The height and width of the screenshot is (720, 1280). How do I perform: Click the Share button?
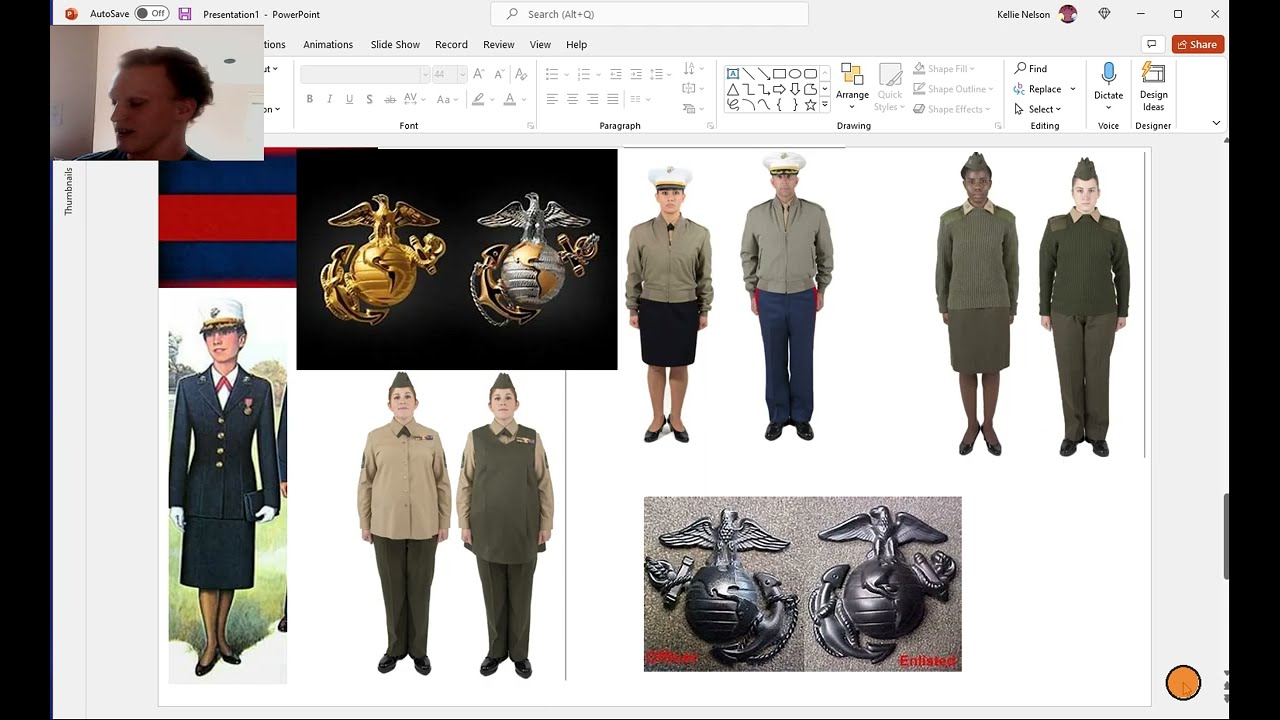[x=1198, y=44]
